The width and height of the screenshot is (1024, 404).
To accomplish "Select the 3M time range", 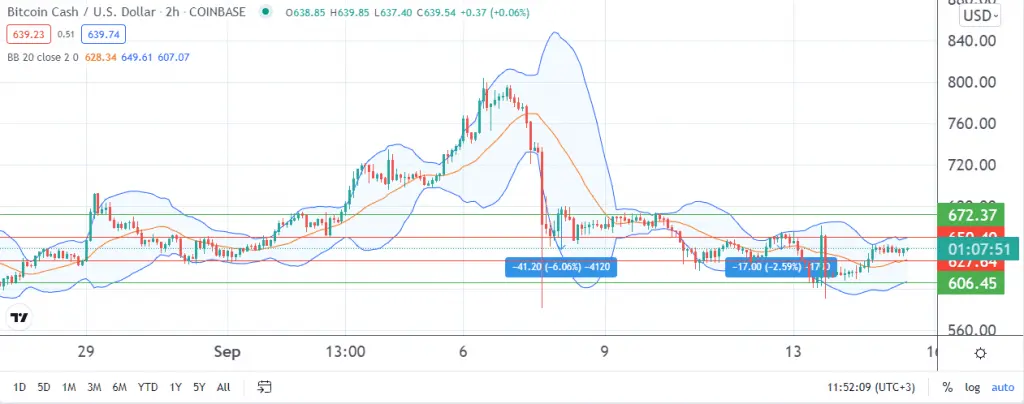I will [94, 387].
